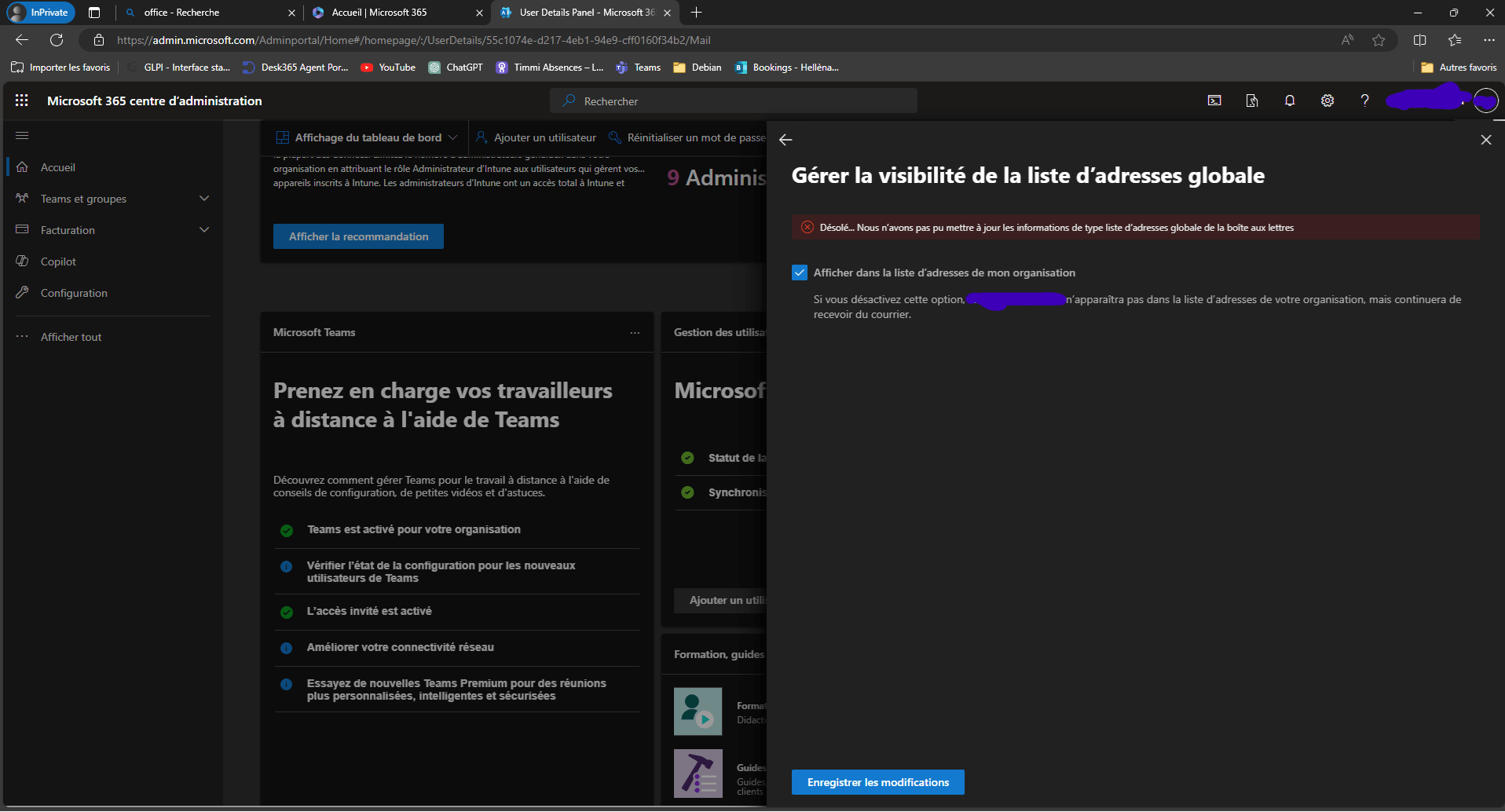Click Importer les favoris bookmark

tap(60, 68)
